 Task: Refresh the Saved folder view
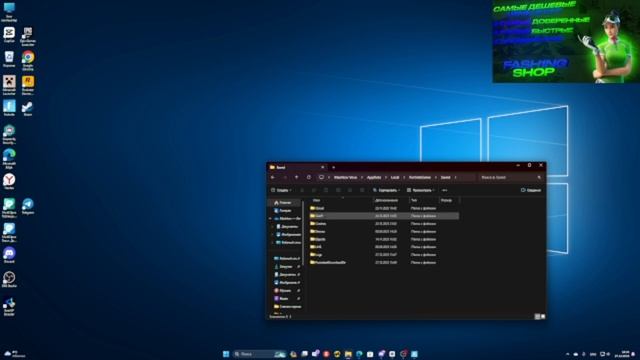tap(309, 178)
